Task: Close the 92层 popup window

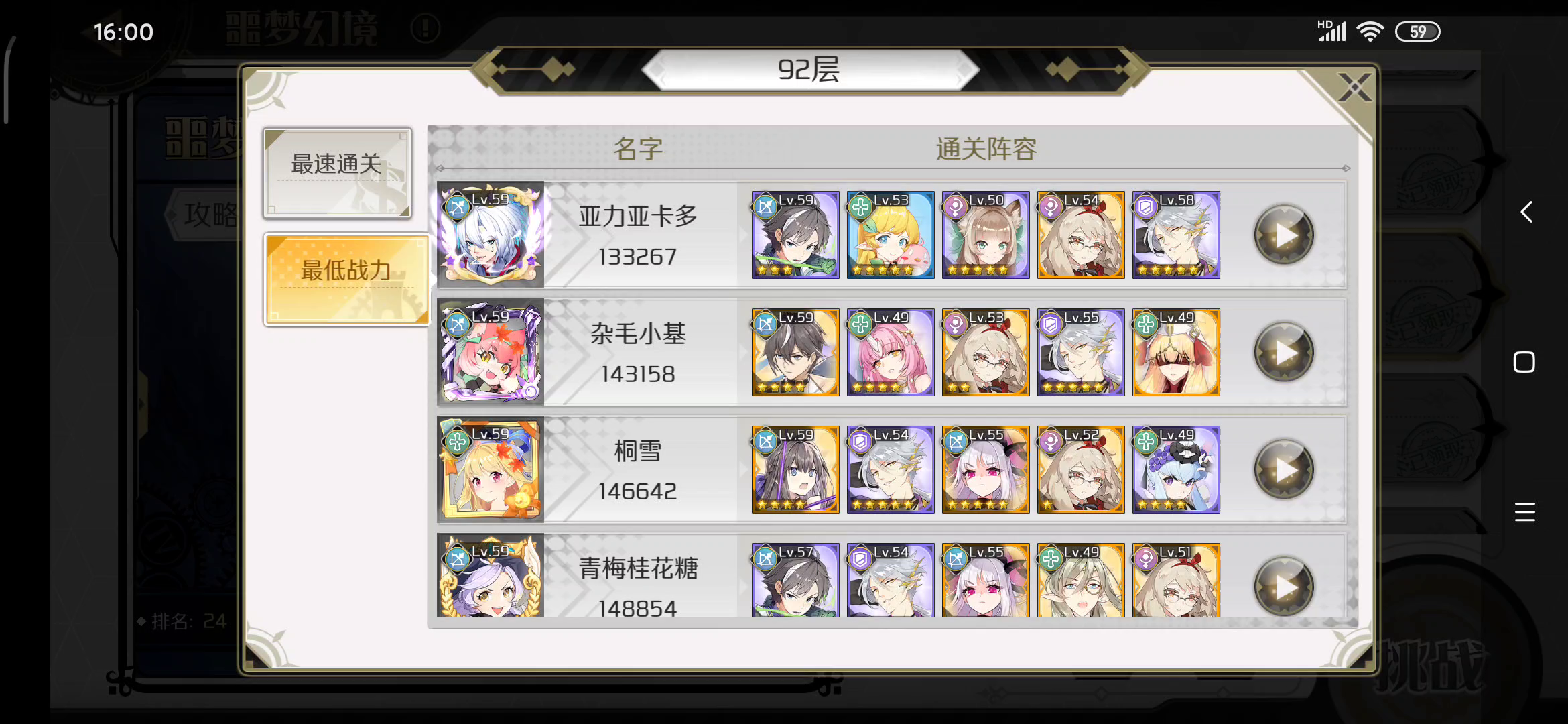Action: pyautogui.click(x=1354, y=87)
